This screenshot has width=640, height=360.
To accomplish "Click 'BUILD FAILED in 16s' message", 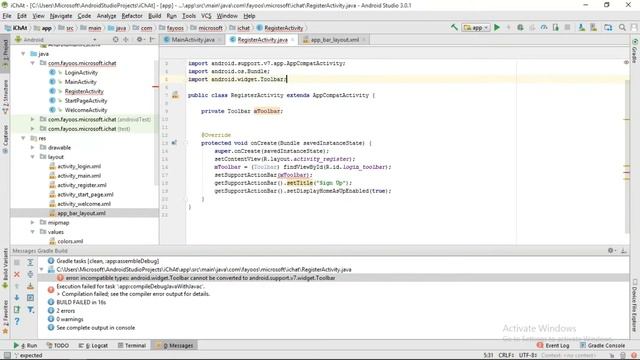I will click(x=81, y=302).
